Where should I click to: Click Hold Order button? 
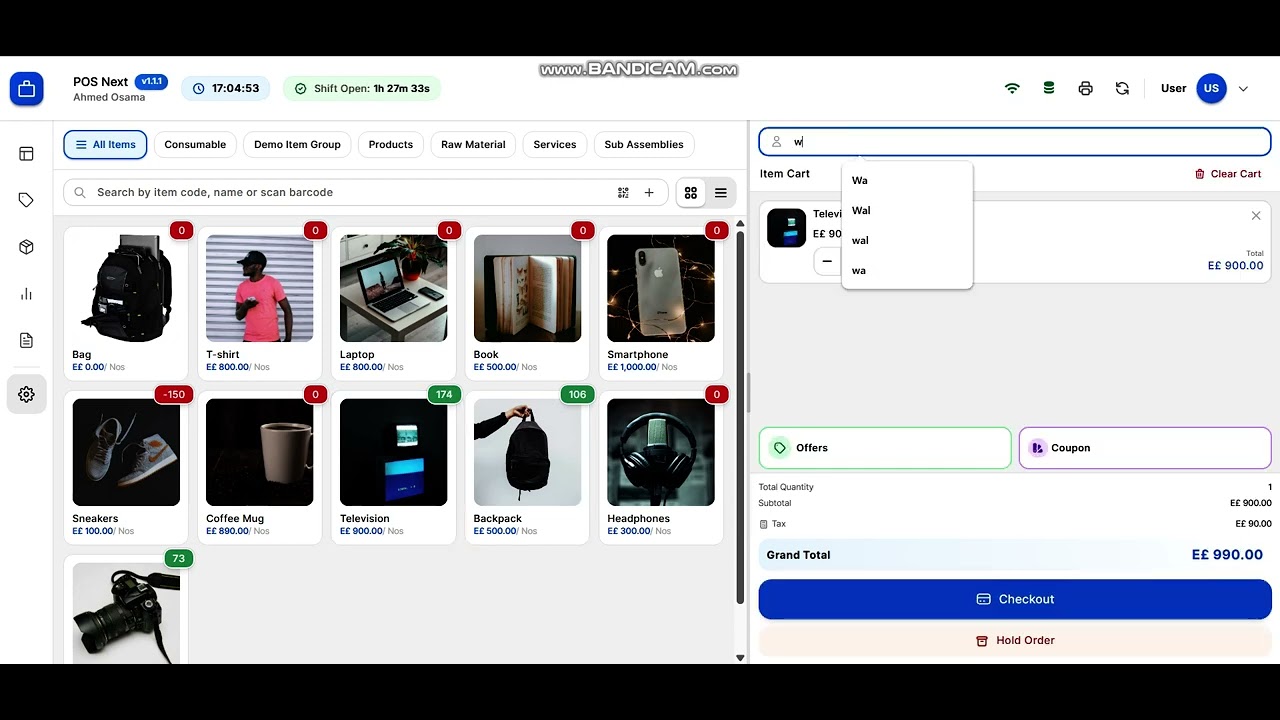(x=1015, y=640)
